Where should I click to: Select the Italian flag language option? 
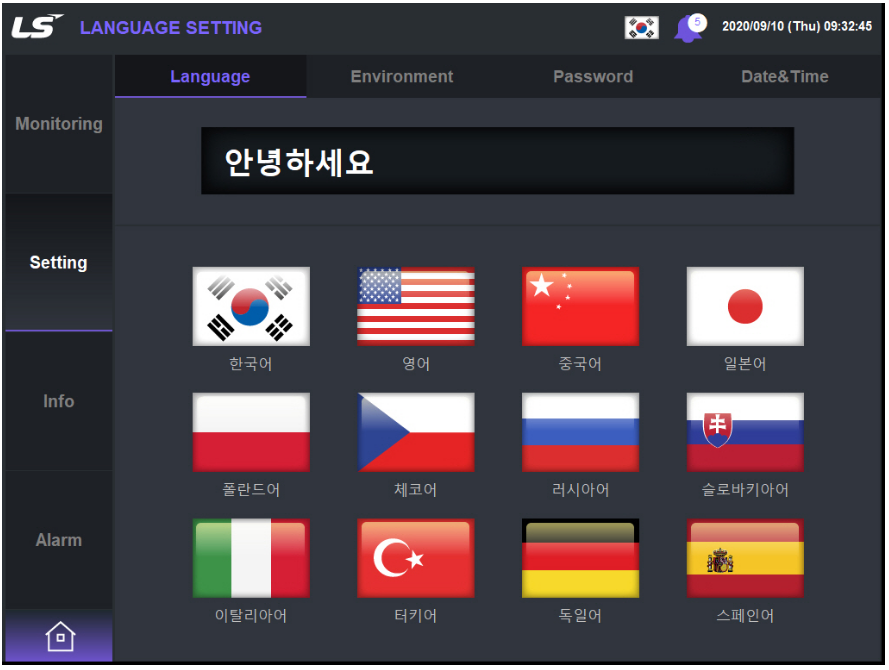pyautogui.click(x=251, y=558)
